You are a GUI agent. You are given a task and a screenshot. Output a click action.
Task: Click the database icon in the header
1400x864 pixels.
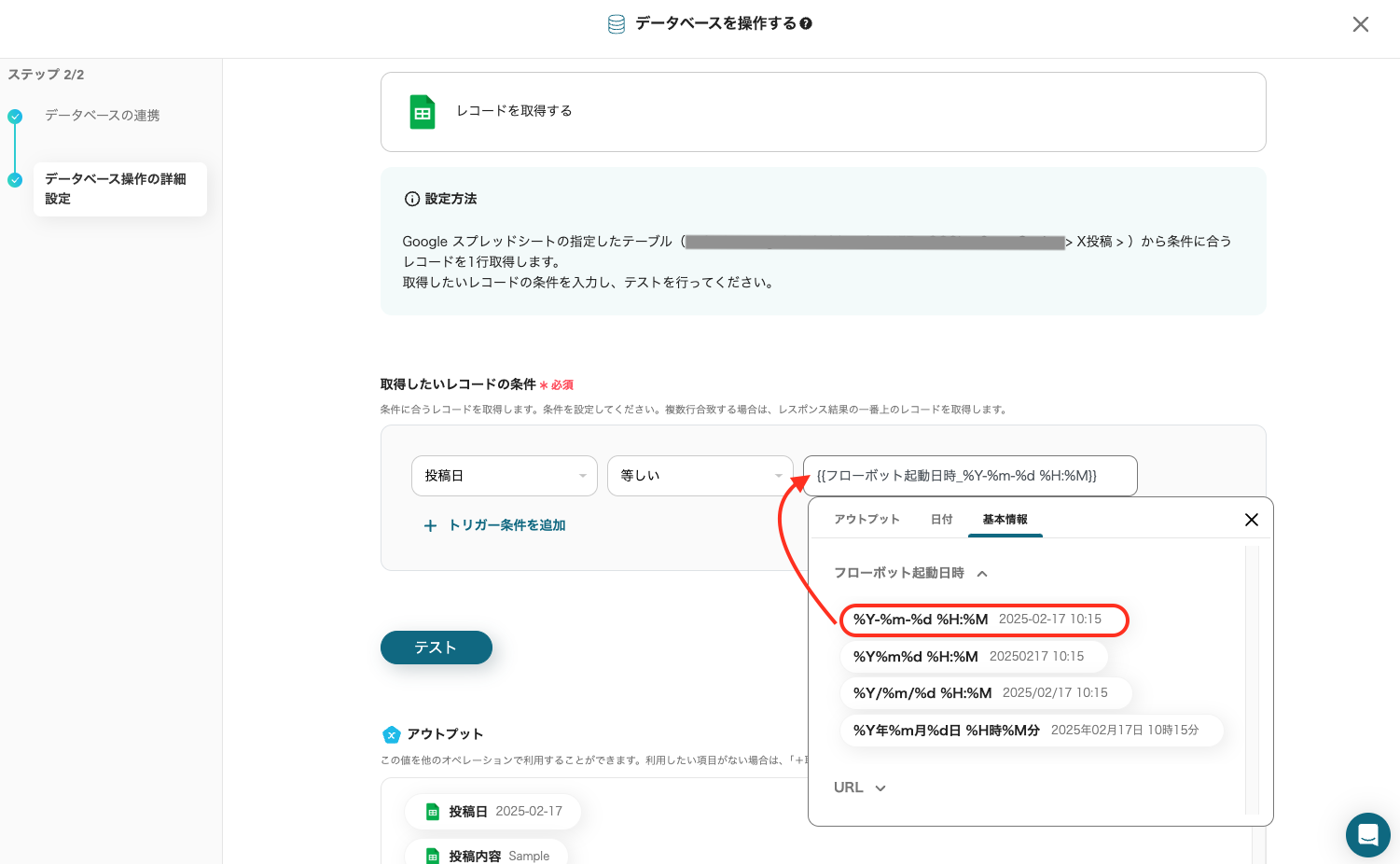[617, 24]
